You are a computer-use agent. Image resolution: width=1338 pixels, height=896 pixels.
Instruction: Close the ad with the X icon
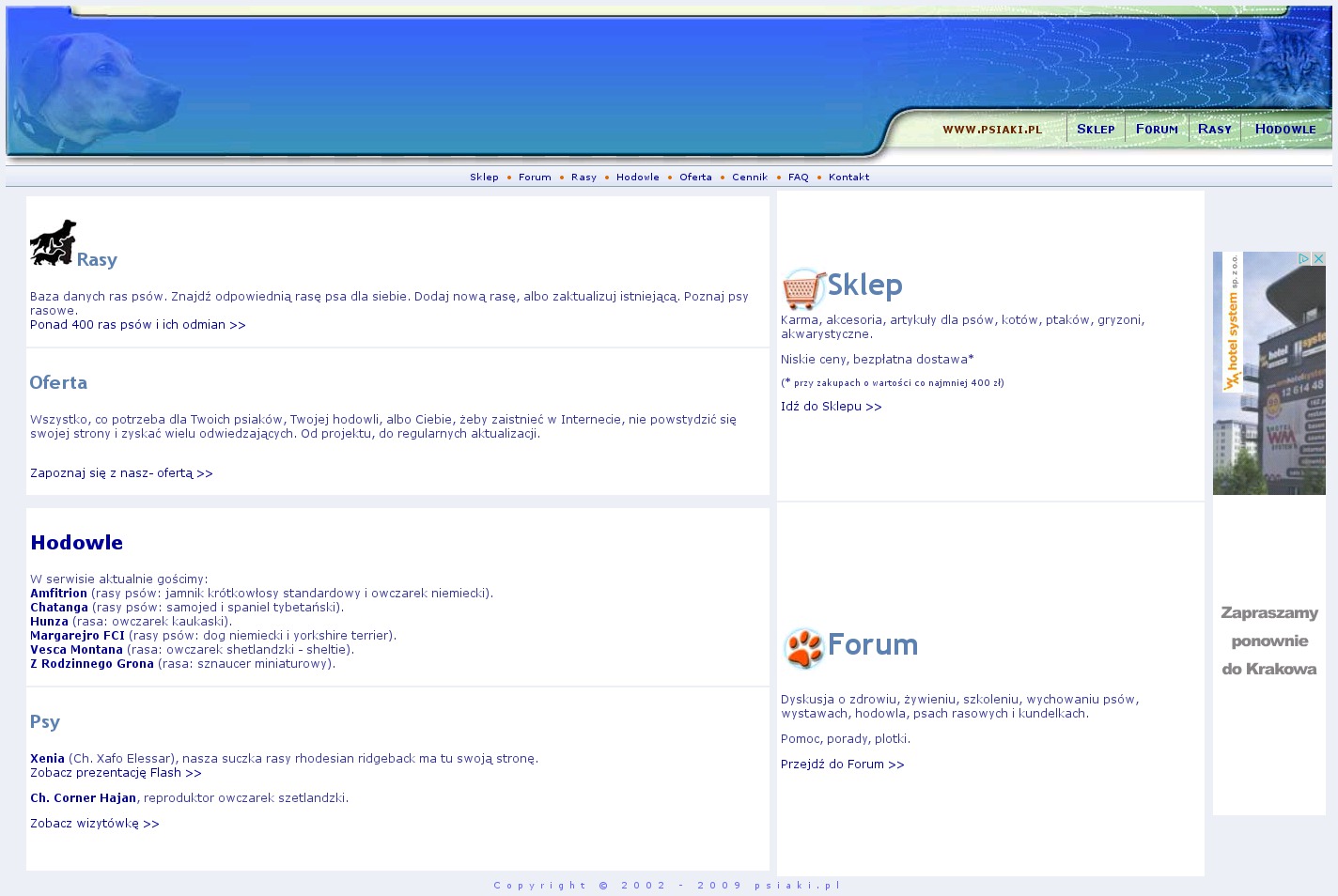click(x=1318, y=258)
